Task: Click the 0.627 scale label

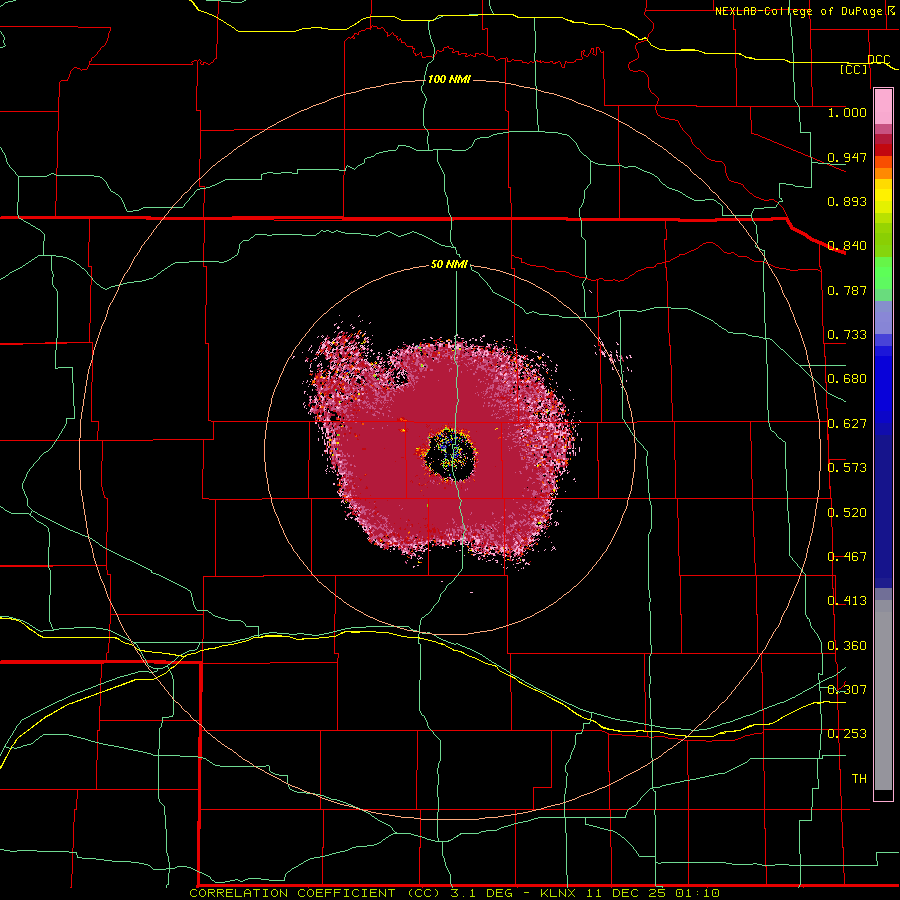Action: [847, 424]
